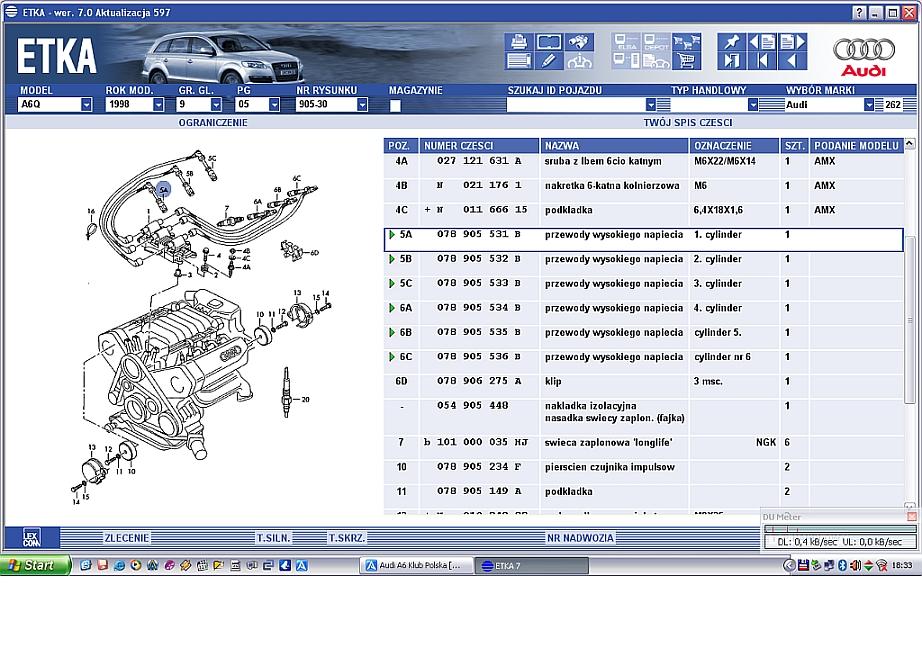922x648 pixels.
Task: Click the highlighted 5A marker in diagram
Action: 163,189
